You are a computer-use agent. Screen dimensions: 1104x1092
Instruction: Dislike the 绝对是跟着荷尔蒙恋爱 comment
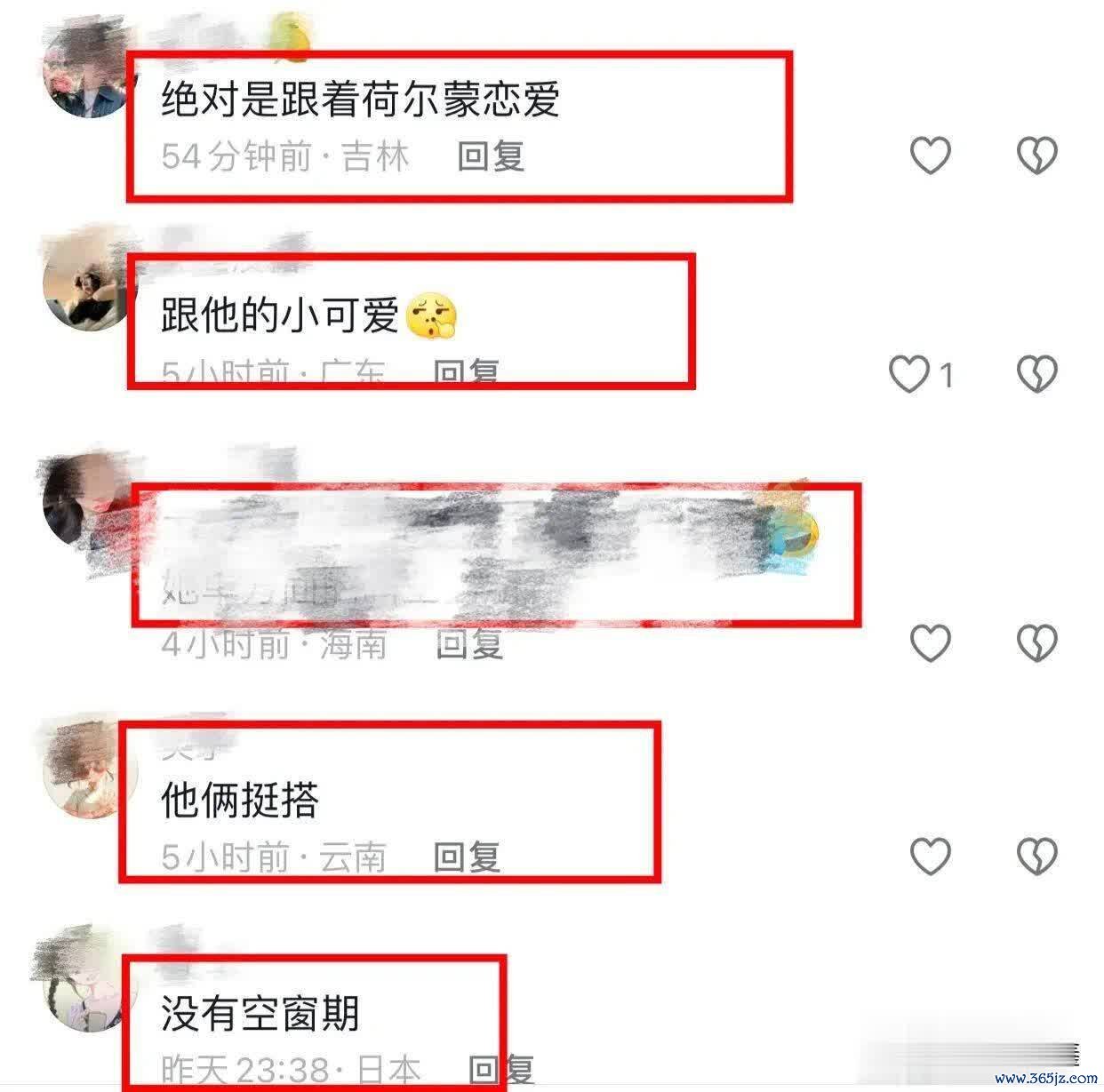[1036, 155]
